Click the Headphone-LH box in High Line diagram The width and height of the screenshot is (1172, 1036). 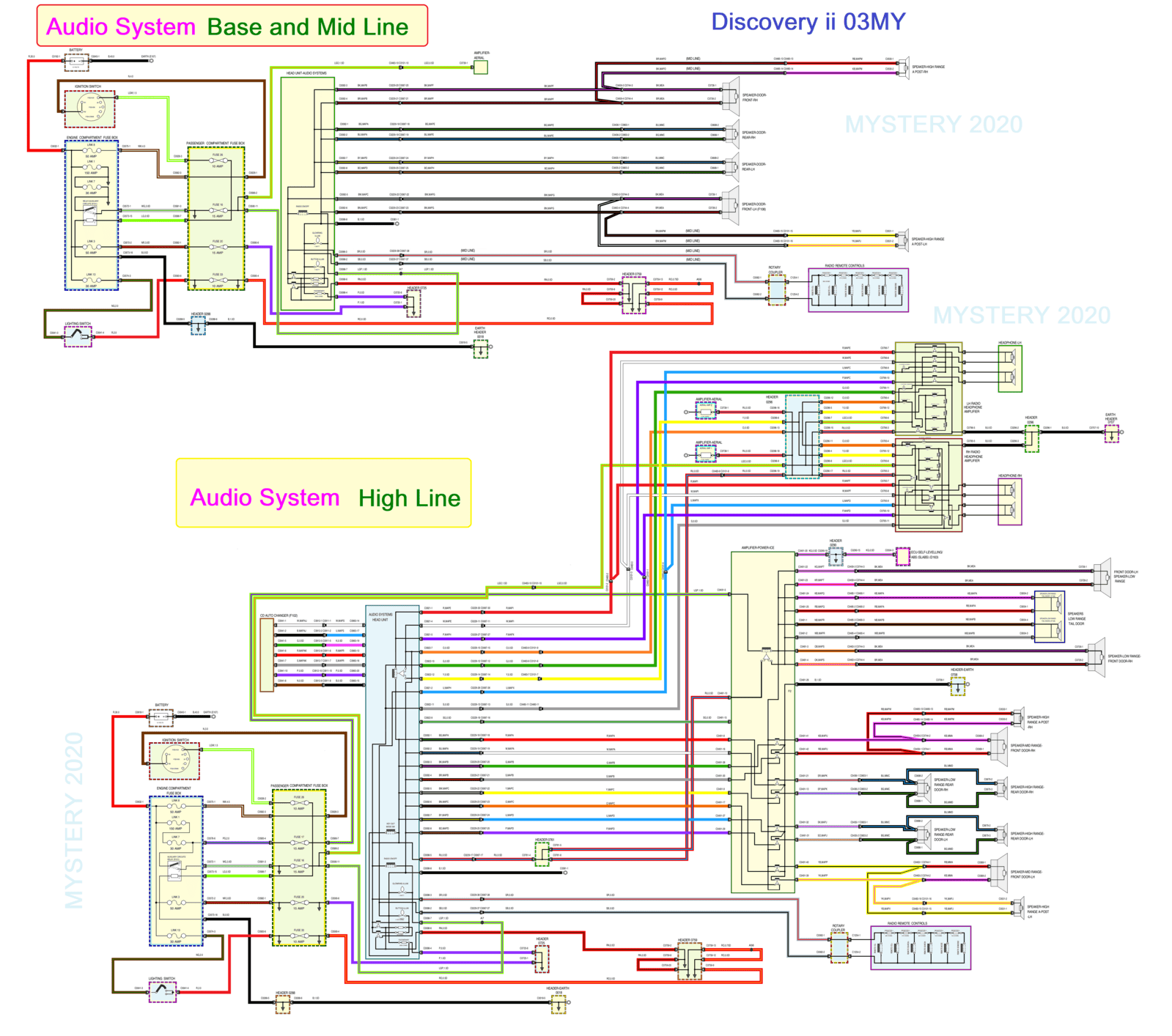[1010, 369]
